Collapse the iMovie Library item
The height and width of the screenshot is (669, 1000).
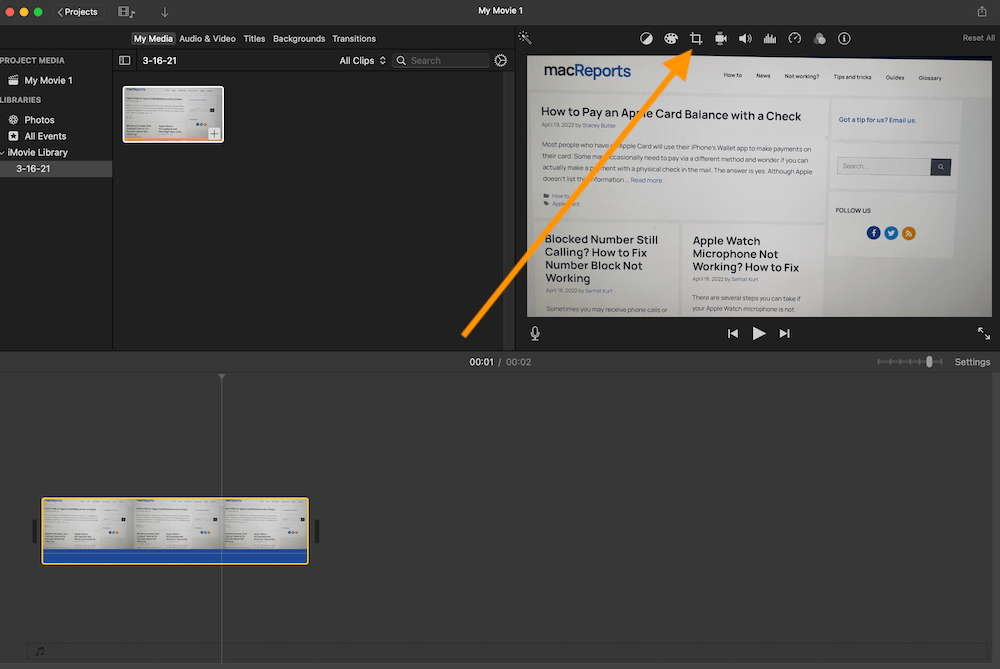click(3, 152)
